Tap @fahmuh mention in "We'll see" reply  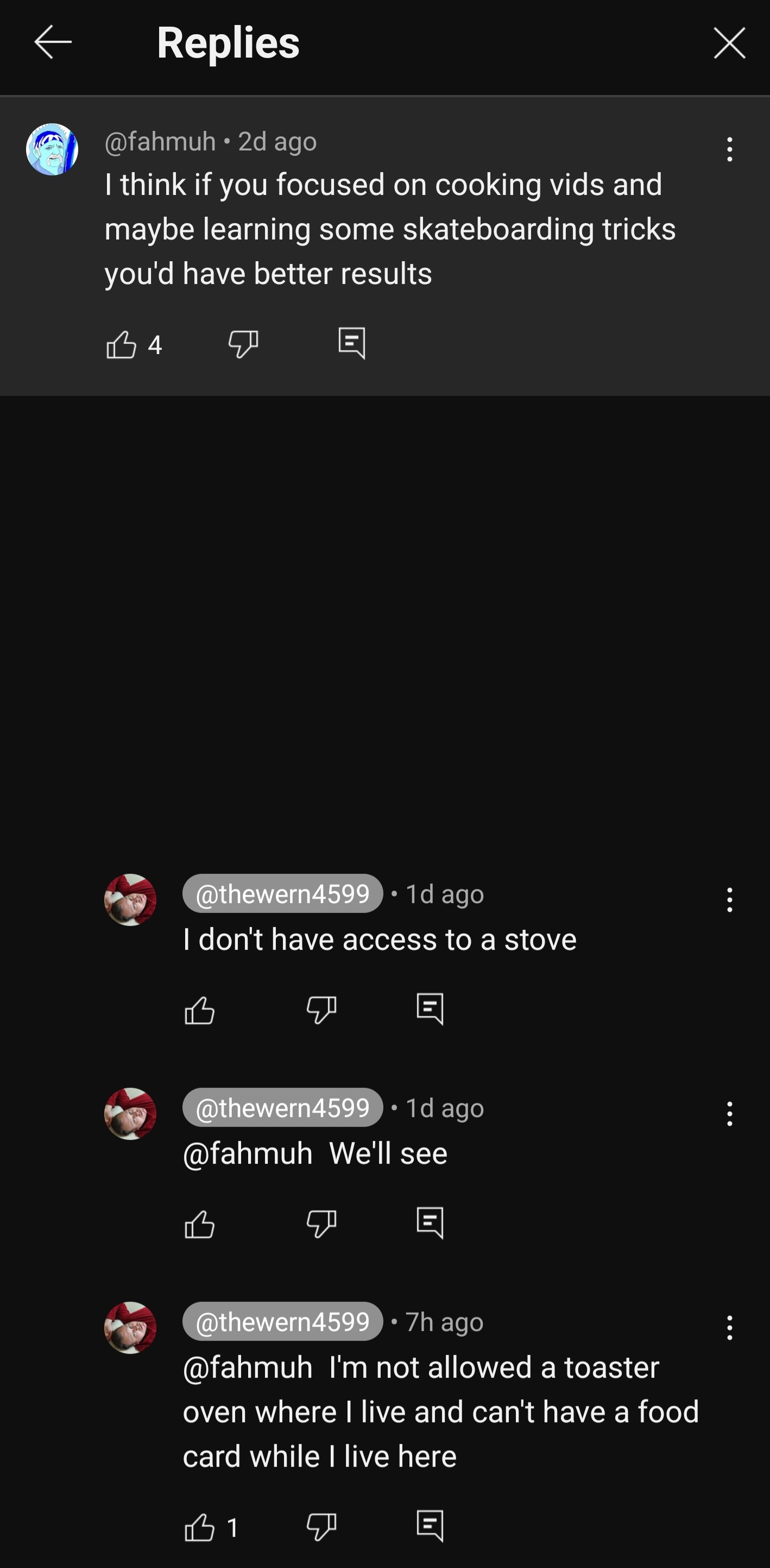248,1154
